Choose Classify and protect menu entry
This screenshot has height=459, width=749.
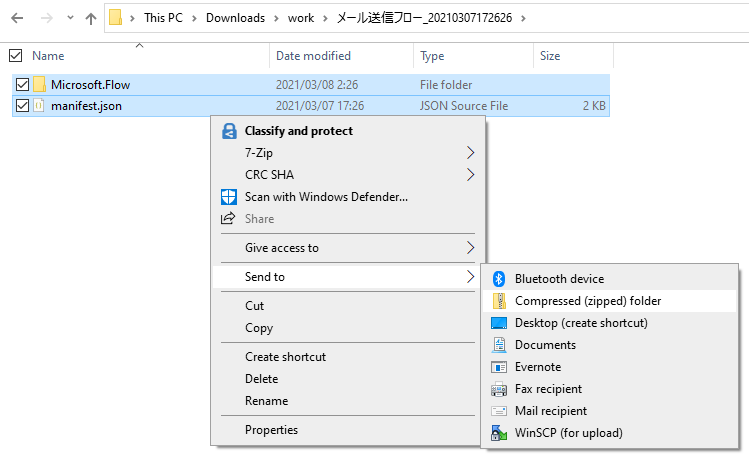299,131
